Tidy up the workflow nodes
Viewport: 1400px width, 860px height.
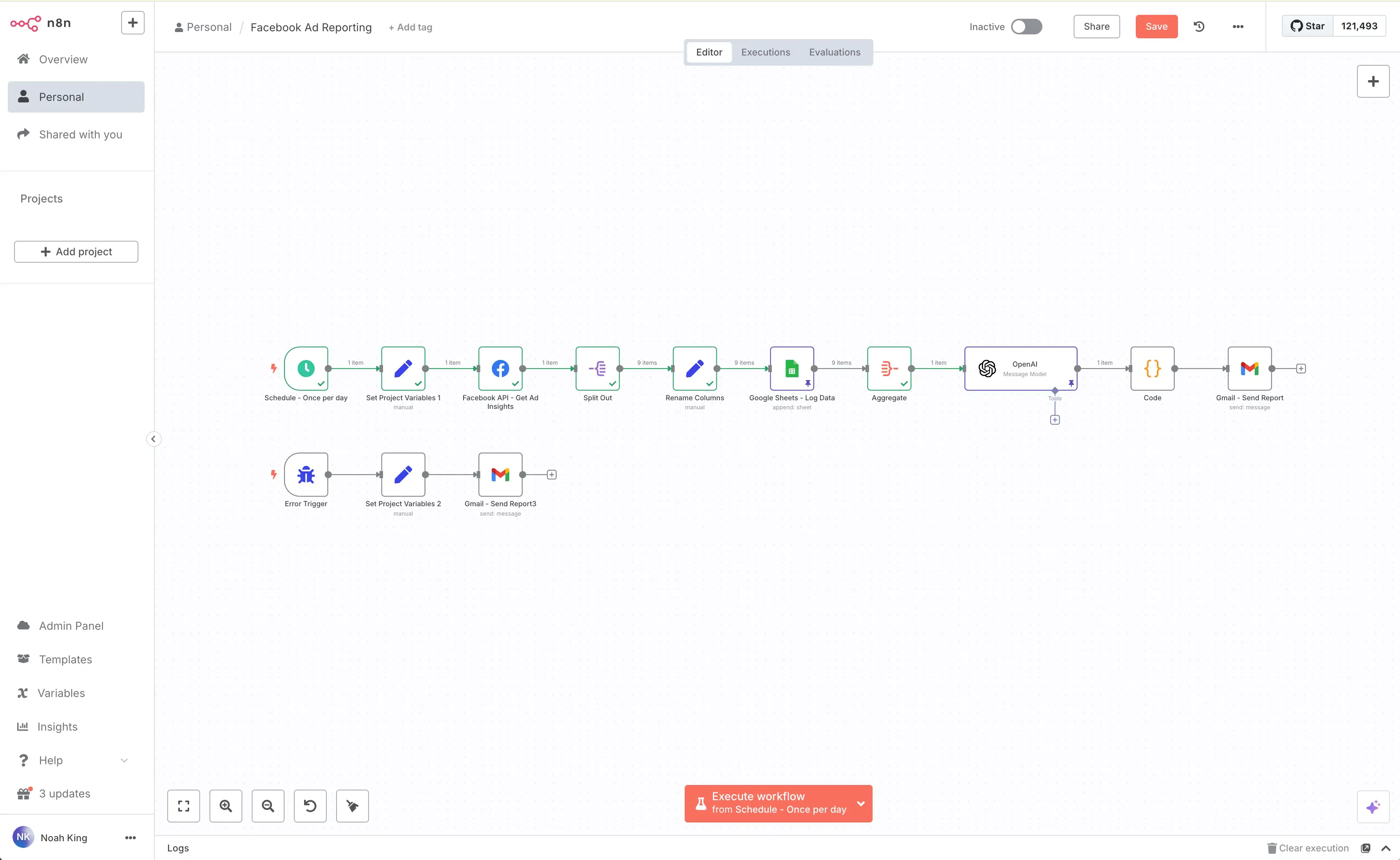click(x=353, y=806)
